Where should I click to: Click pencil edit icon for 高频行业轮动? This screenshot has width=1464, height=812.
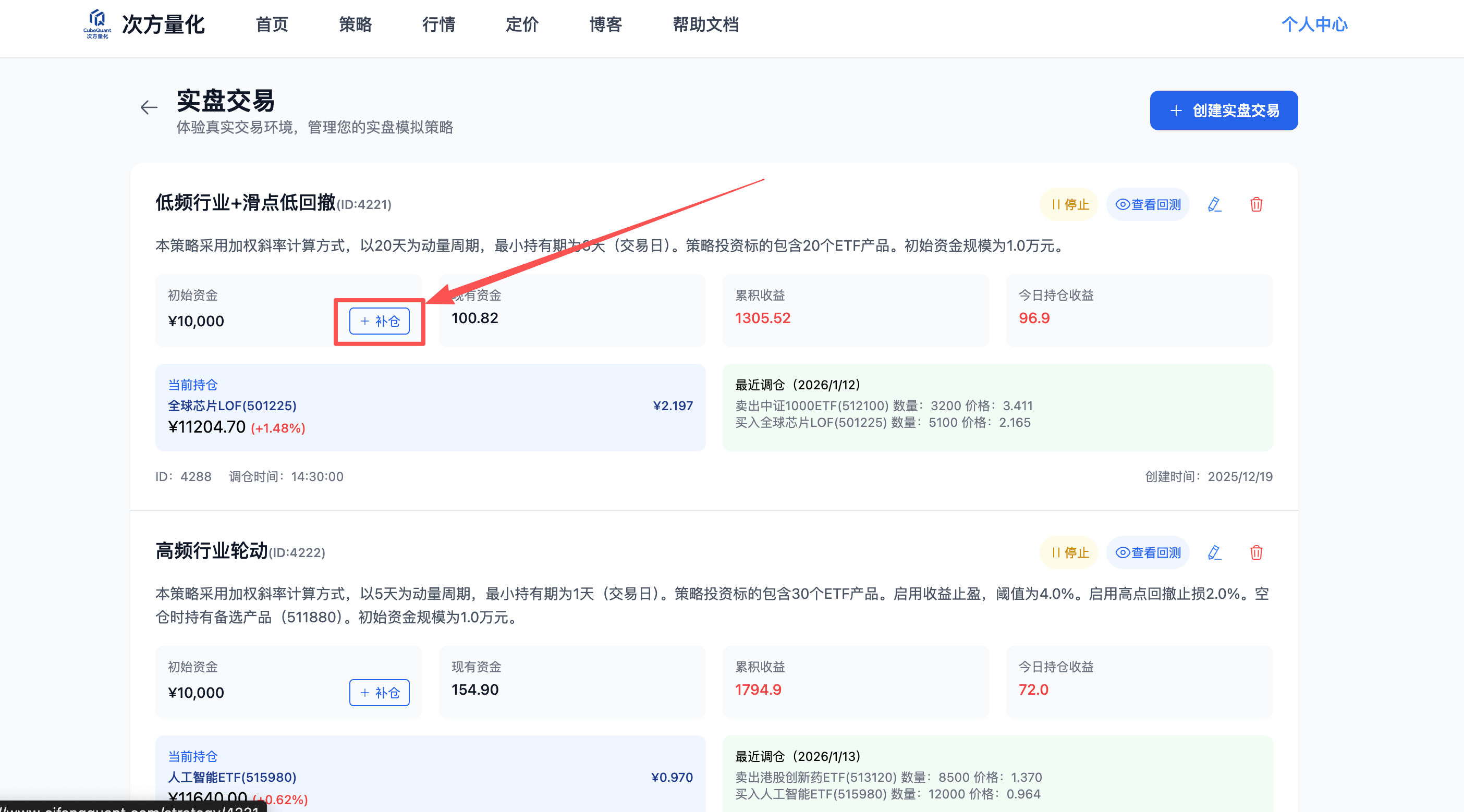[1214, 552]
